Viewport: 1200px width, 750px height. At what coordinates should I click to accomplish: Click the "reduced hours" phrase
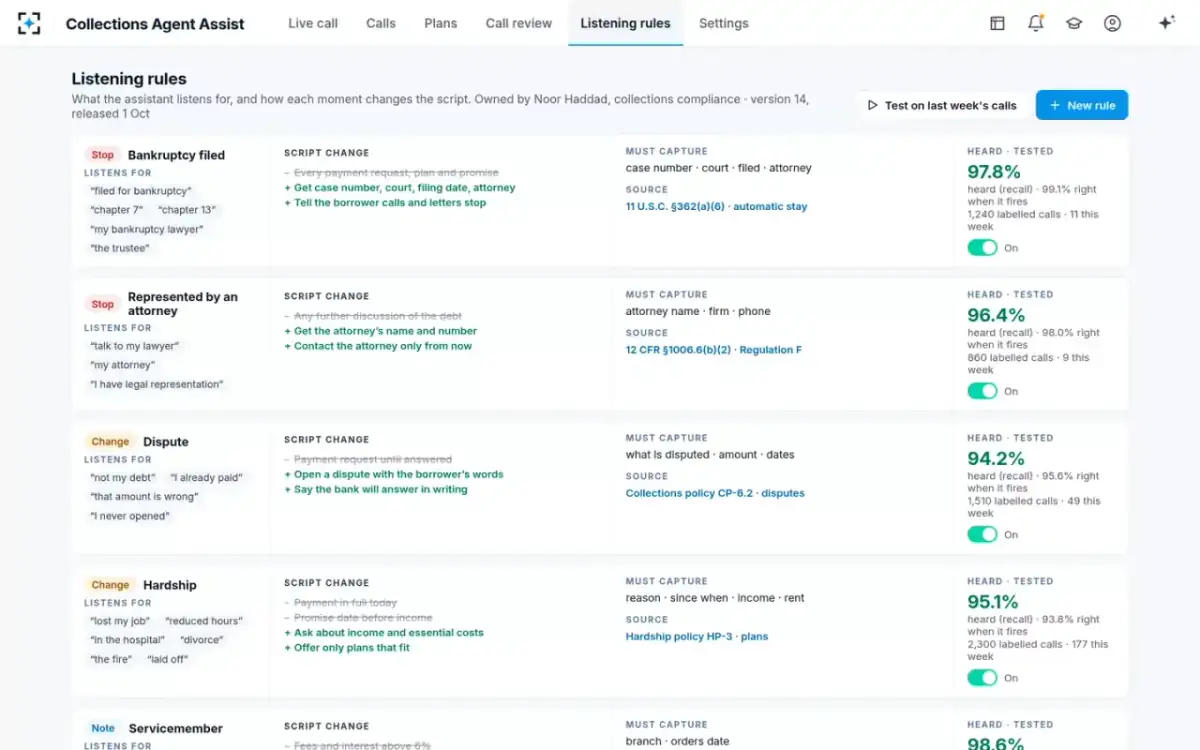tap(204, 621)
